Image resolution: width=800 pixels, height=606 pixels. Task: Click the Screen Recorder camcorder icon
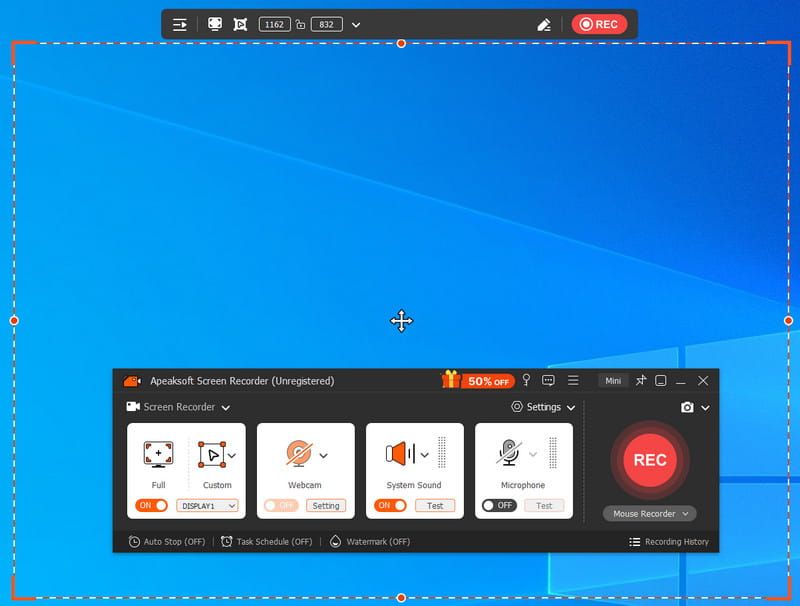tap(133, 407)
